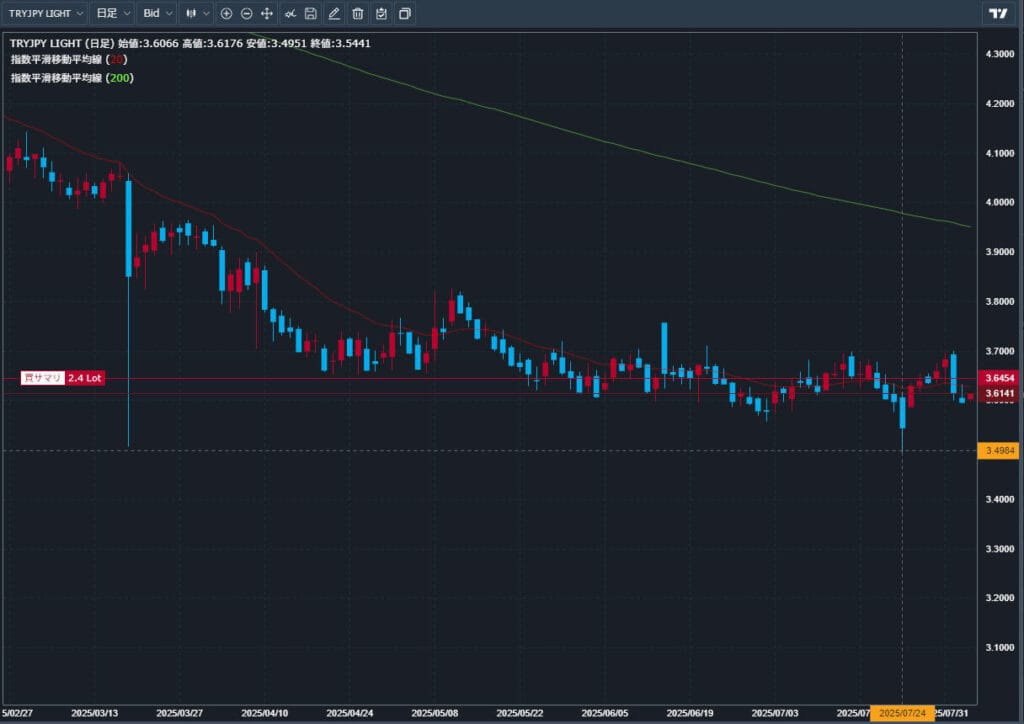Expand the candlestick chart type dropdown
1024x724 pixels.
(x=199, y=13)
